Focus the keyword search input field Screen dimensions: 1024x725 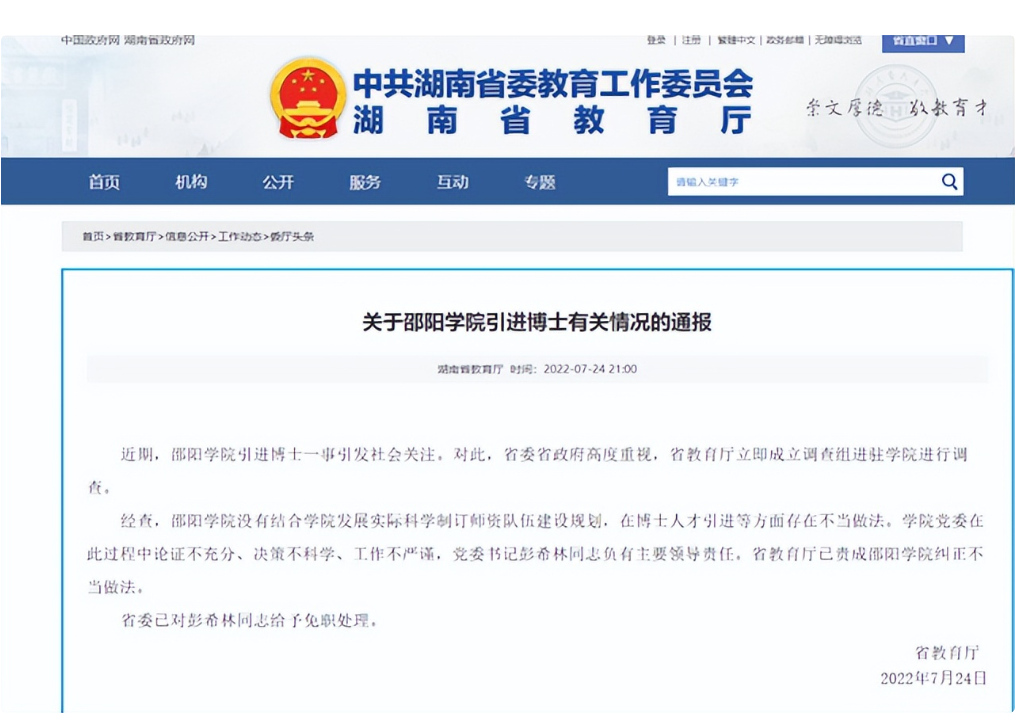click(803, 182)
